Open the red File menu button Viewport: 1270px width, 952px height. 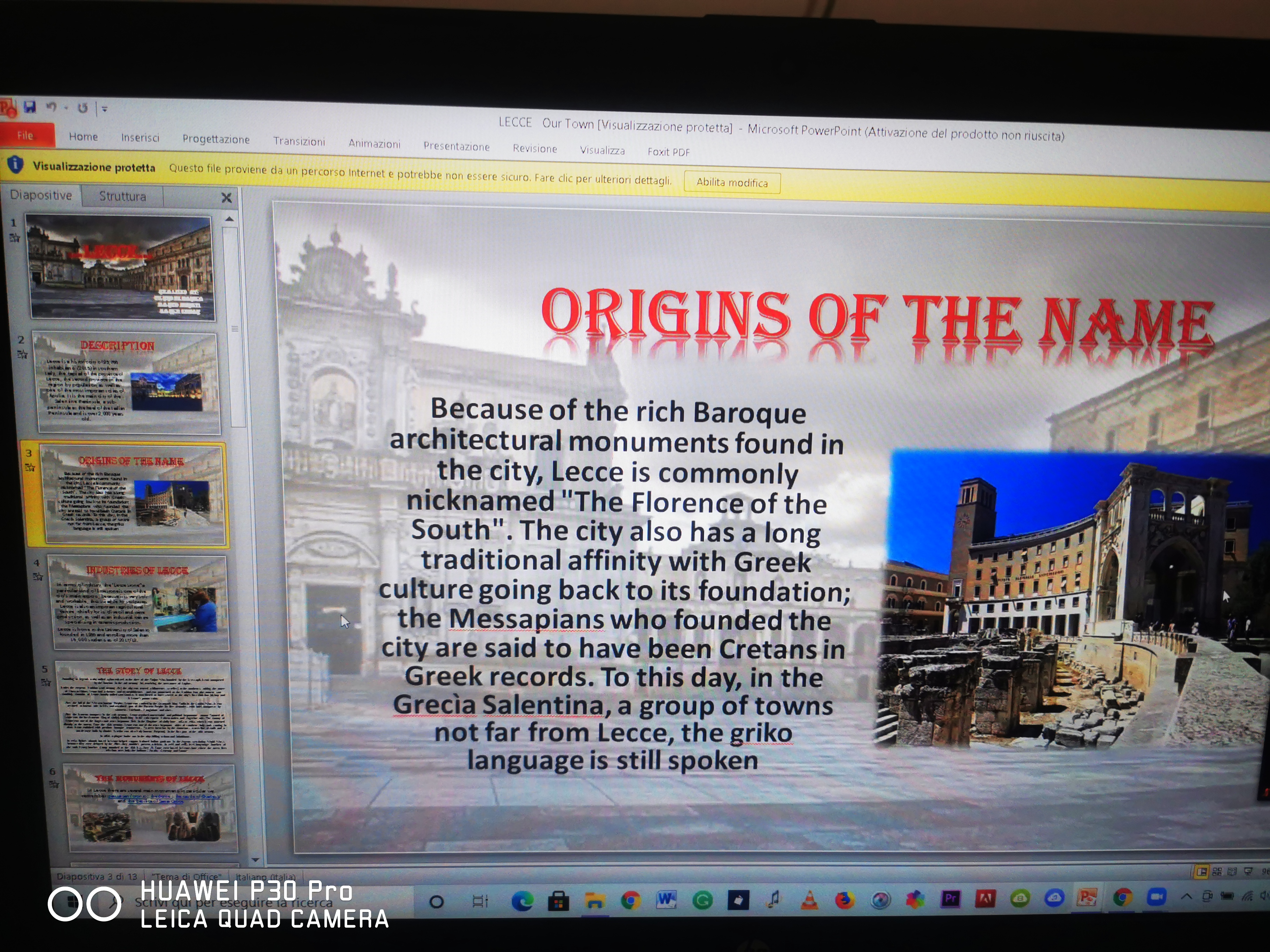(x=26, y=135)
